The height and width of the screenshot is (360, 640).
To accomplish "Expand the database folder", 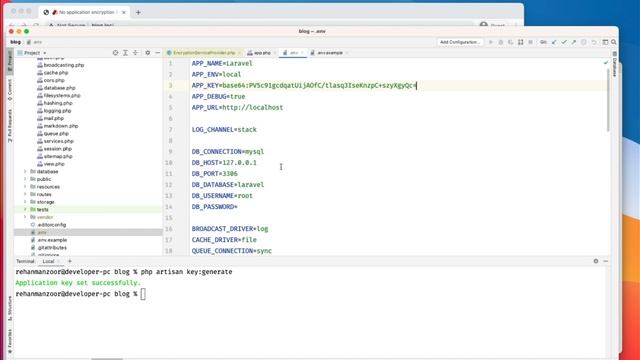I will coord(25,171).
